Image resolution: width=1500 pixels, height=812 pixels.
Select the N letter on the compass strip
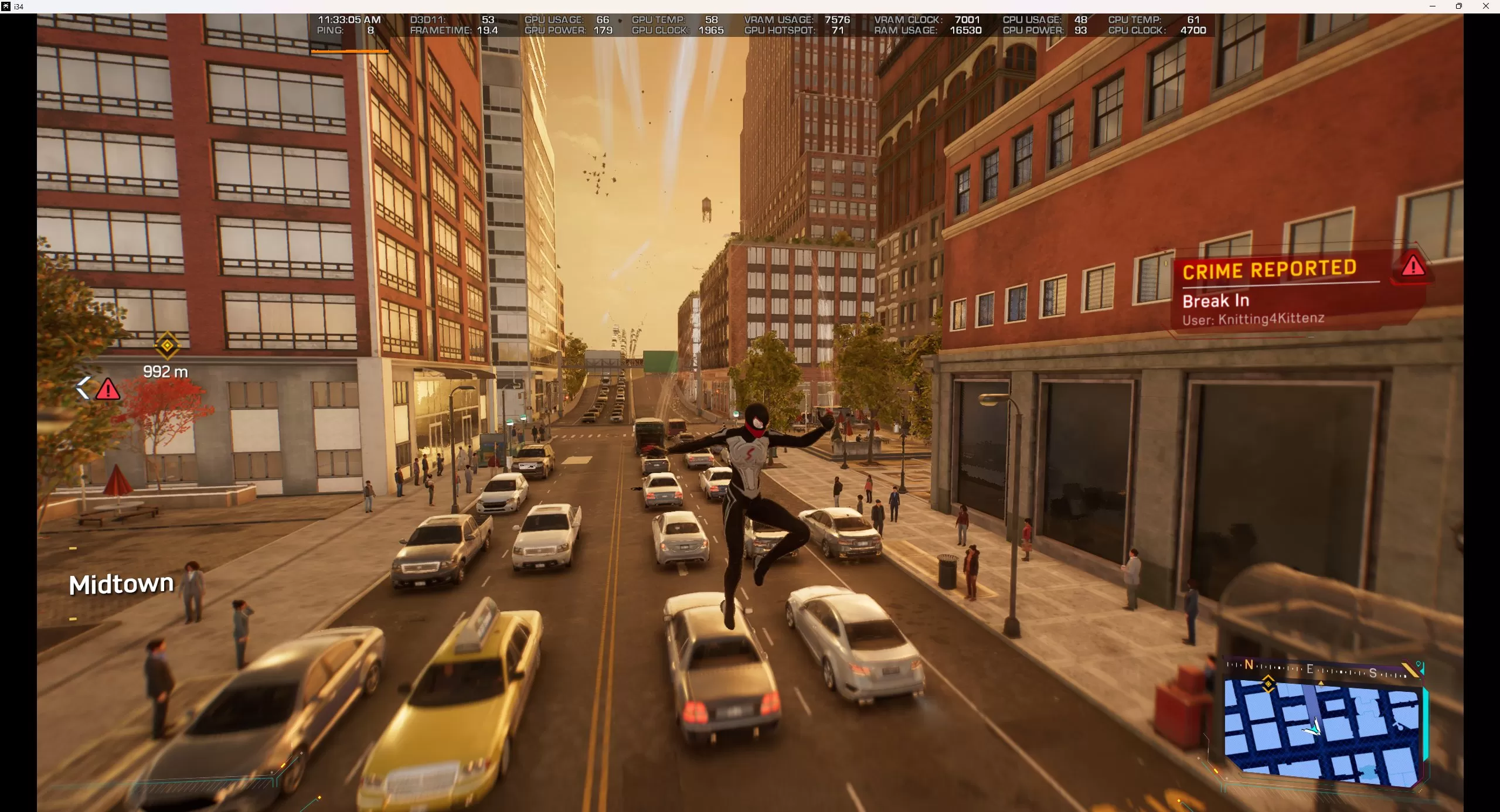[x=1249, y=666]
